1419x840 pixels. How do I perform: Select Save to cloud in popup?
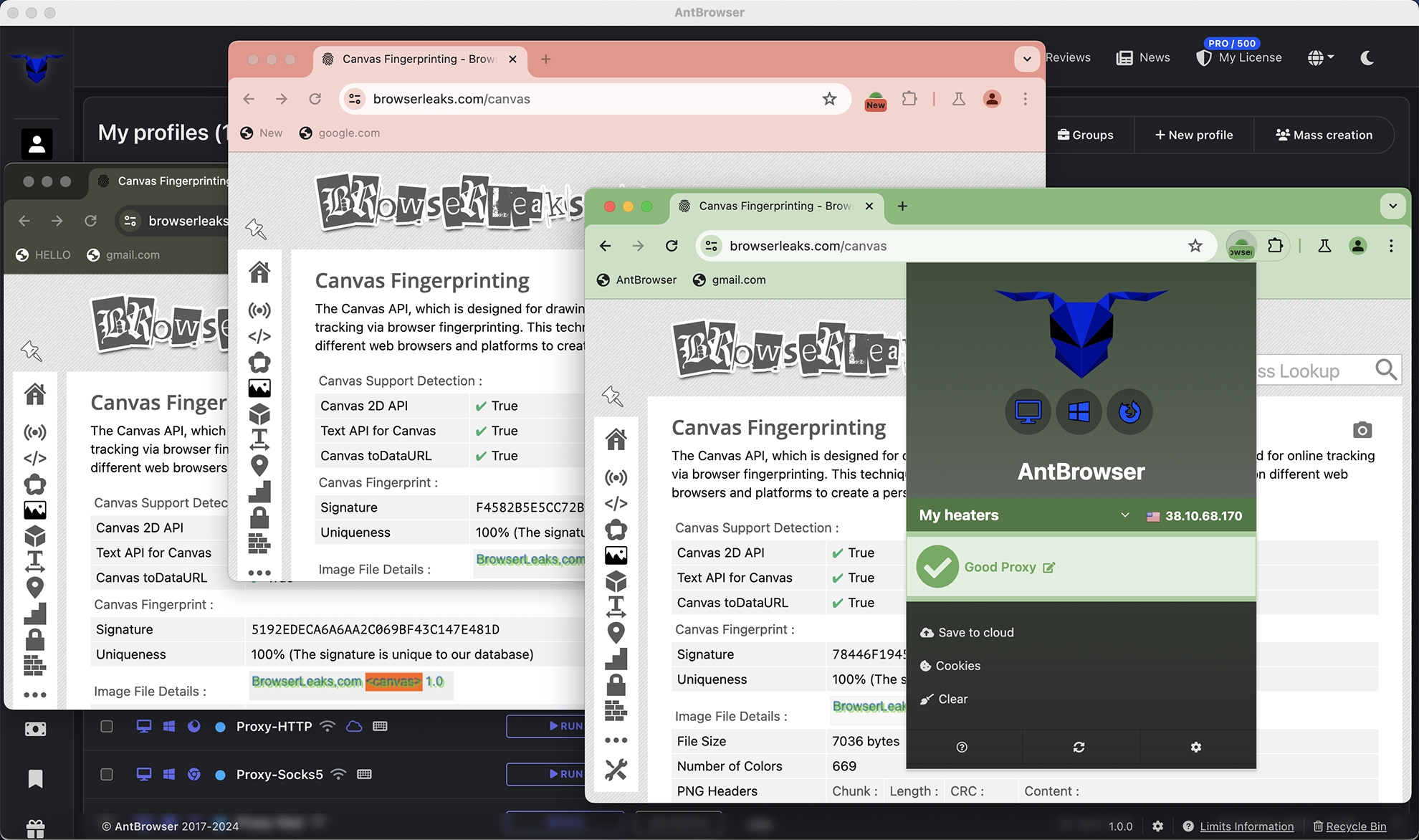967,632
